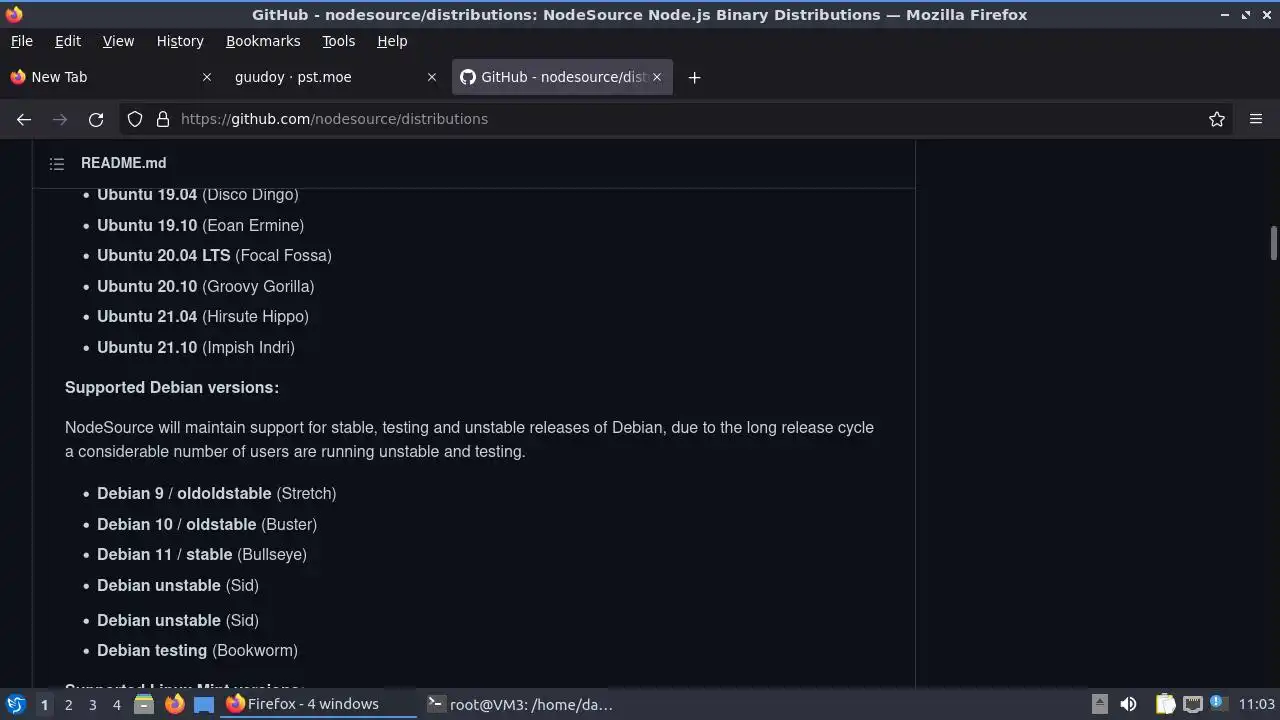
Task: Switch to workspace 4
Action: 116,704
